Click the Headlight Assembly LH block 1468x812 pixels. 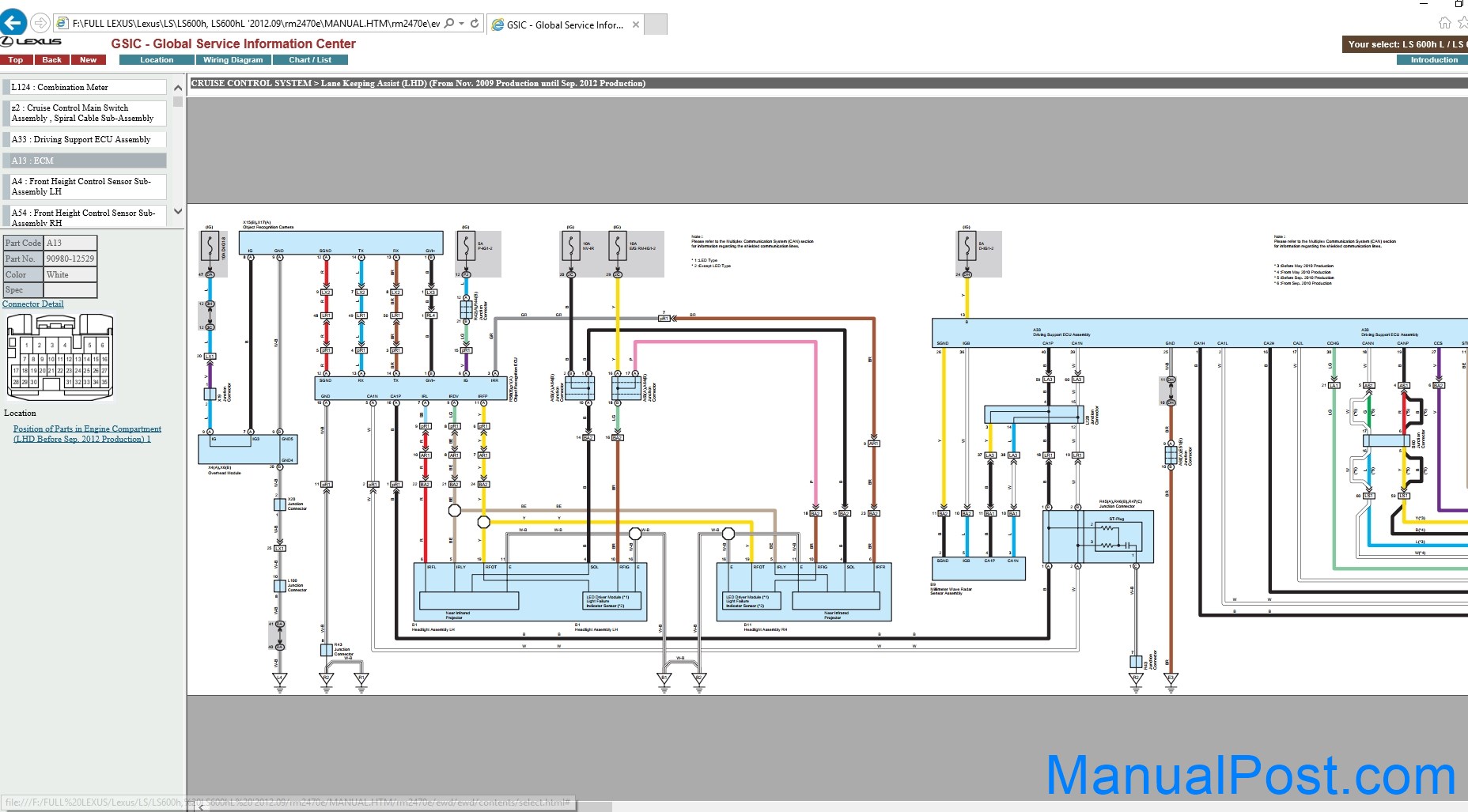tap(531, 591)
